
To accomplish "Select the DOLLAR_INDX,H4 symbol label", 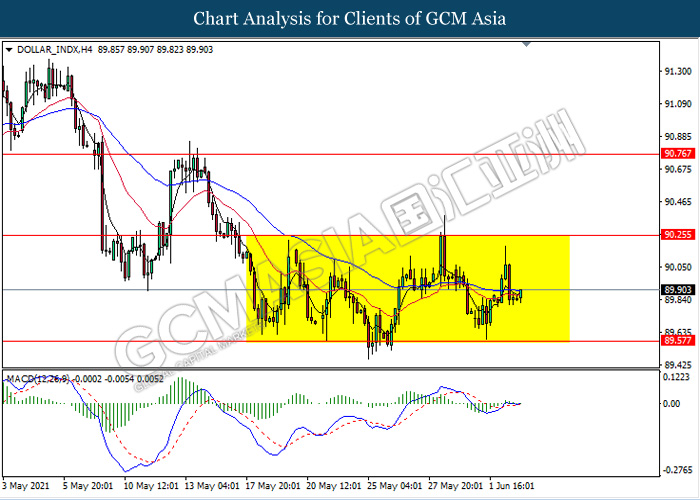I will pos(54,50).
